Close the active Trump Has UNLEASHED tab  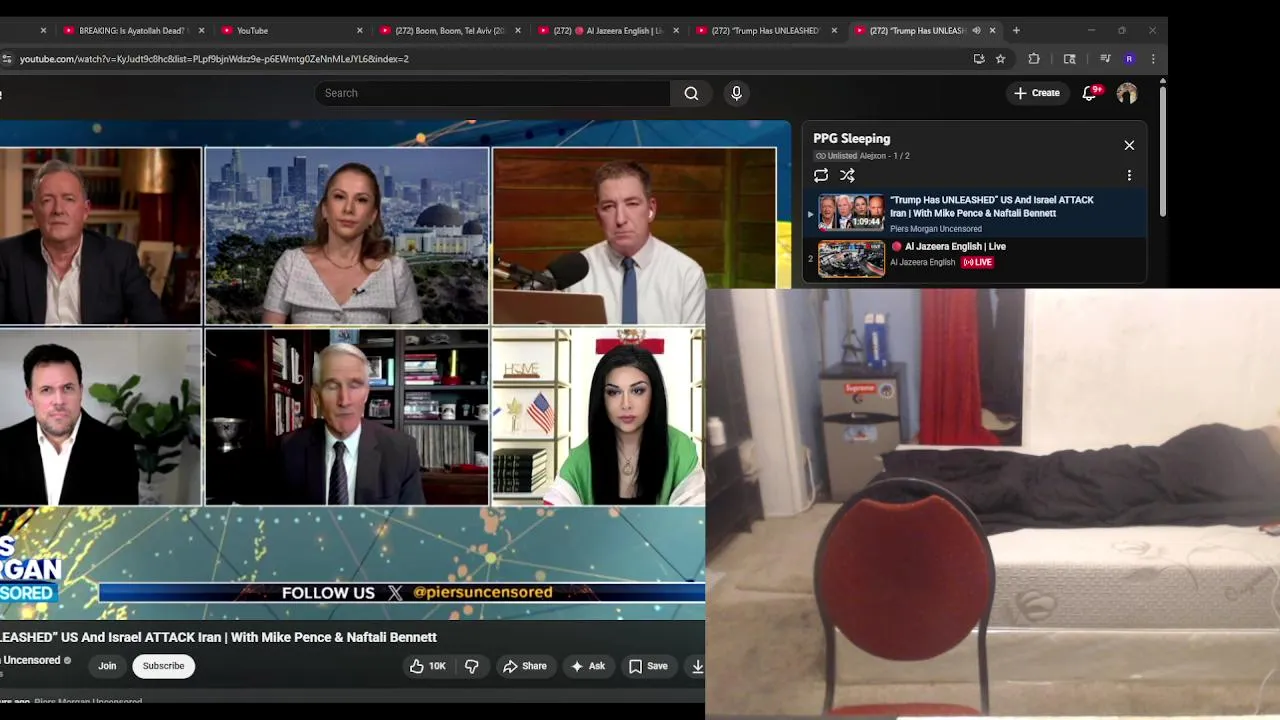pyautogui.click(x=992, y=30)
